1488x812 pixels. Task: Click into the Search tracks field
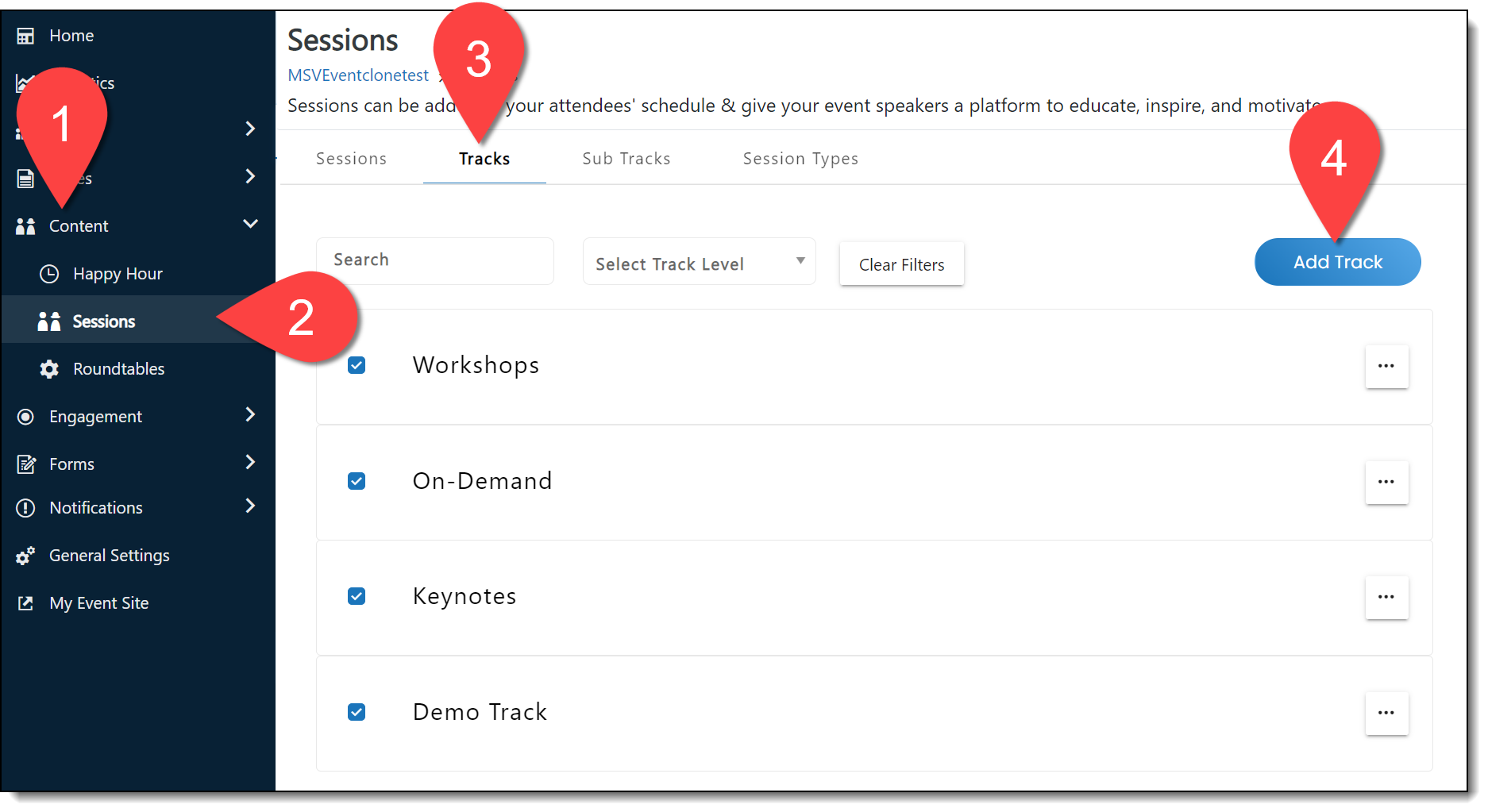(x=434, y=260)
